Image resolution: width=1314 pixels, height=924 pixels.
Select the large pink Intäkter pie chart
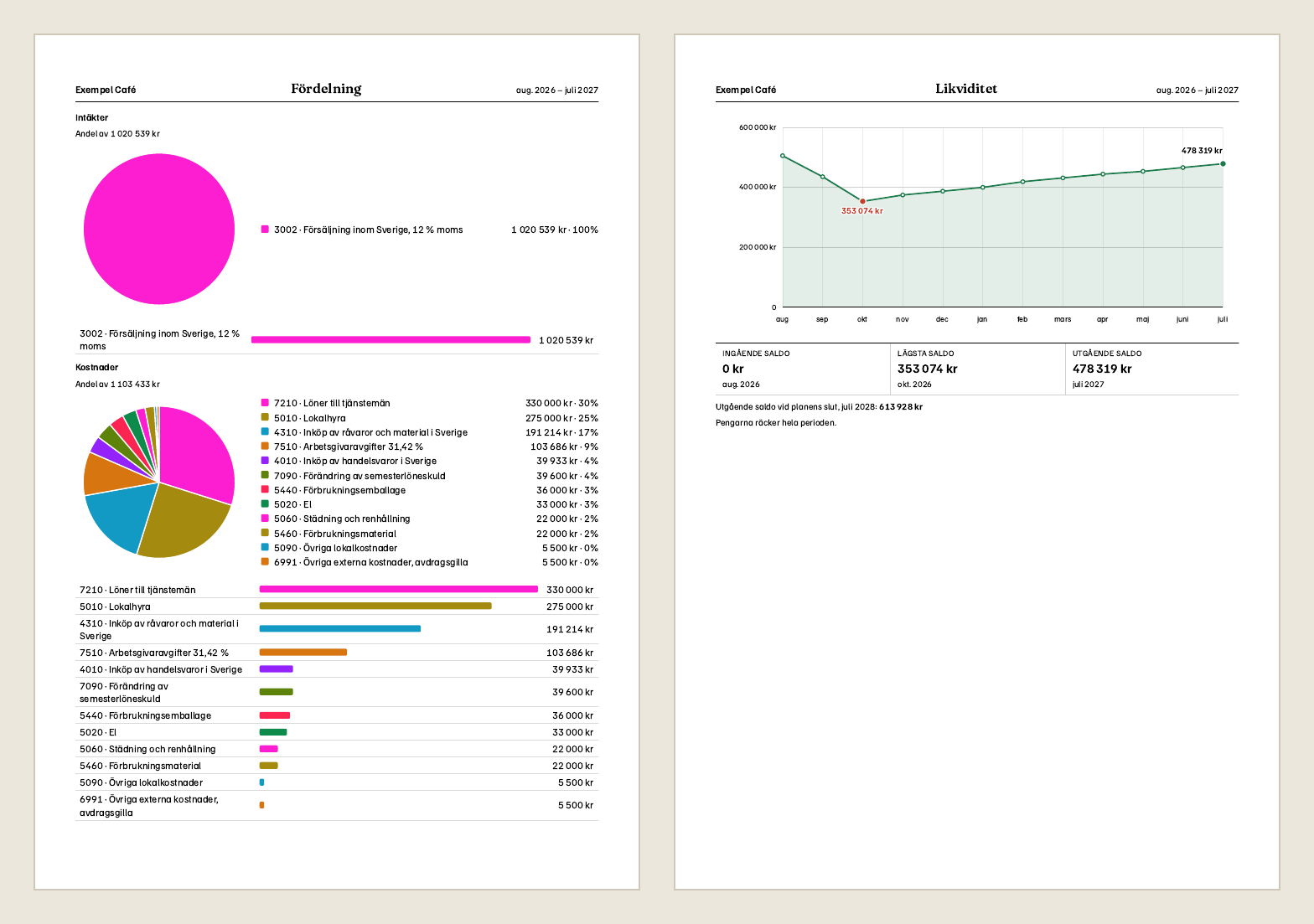click(x=159, y=229)
